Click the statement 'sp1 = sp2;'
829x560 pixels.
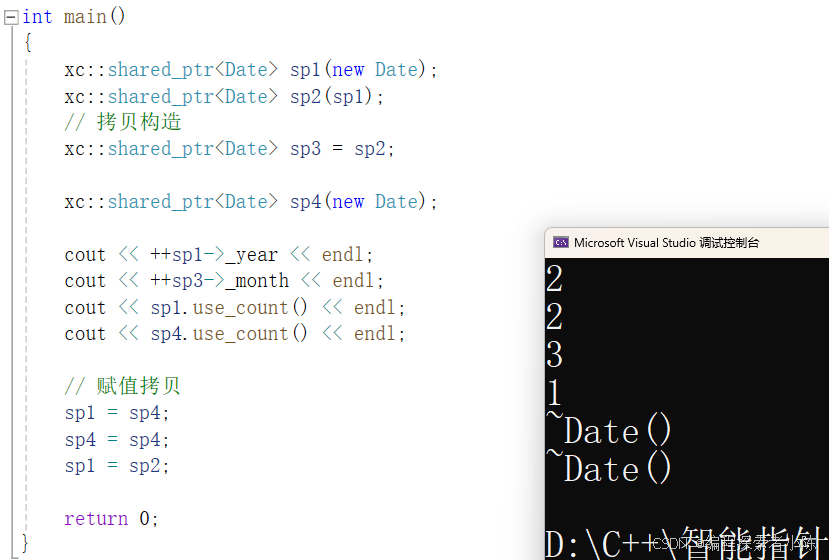pyautogui.click(x=117, y=466)
